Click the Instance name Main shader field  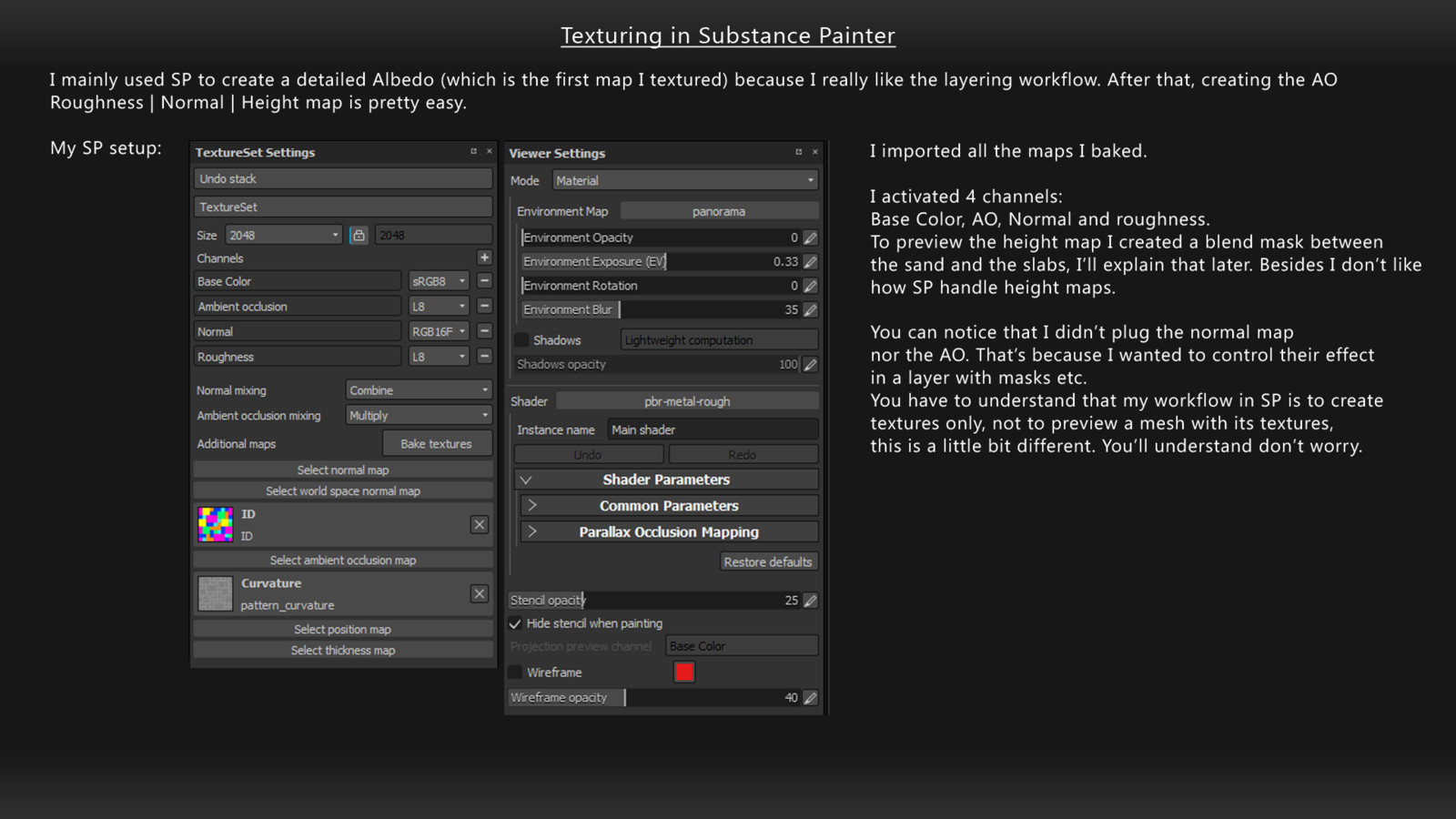pyautogui.click(x=713, y=430)
